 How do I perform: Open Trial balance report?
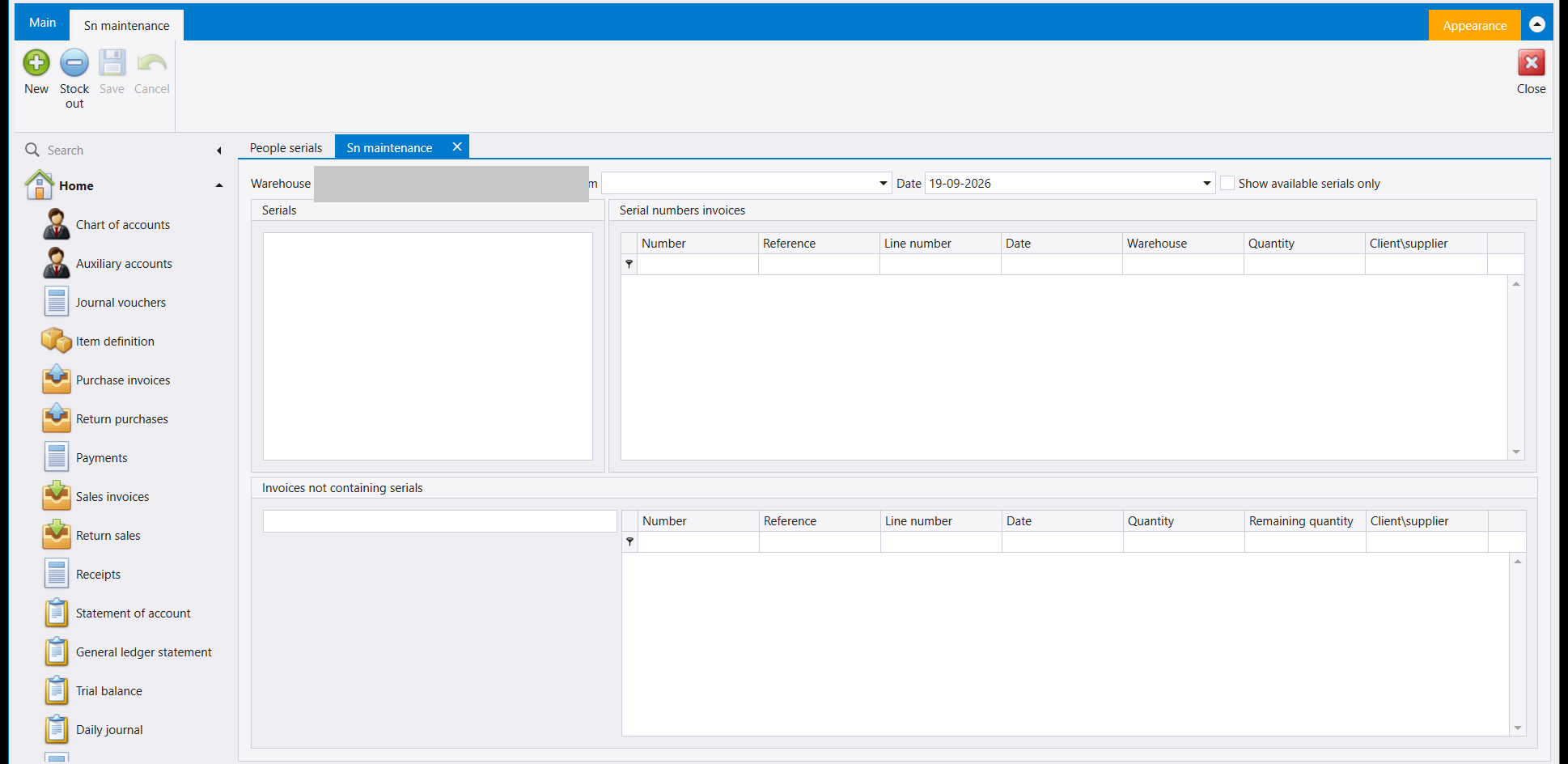coord(108,691)
